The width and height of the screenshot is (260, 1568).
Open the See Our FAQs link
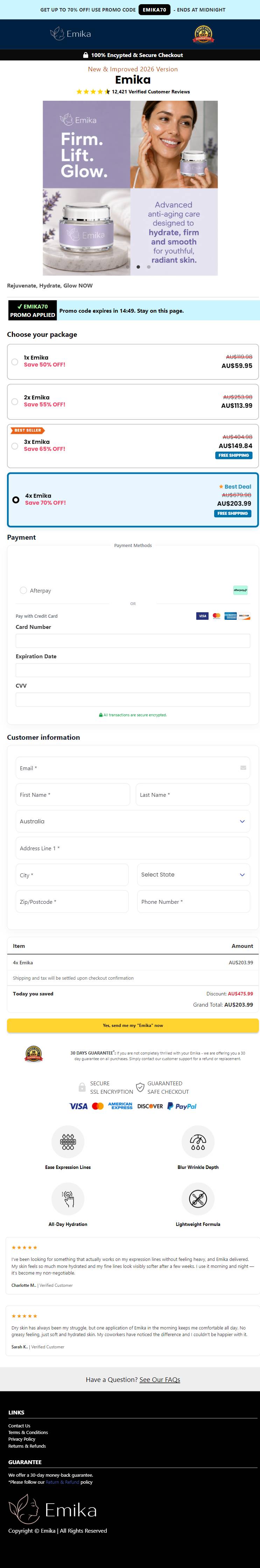(160, 1379)
